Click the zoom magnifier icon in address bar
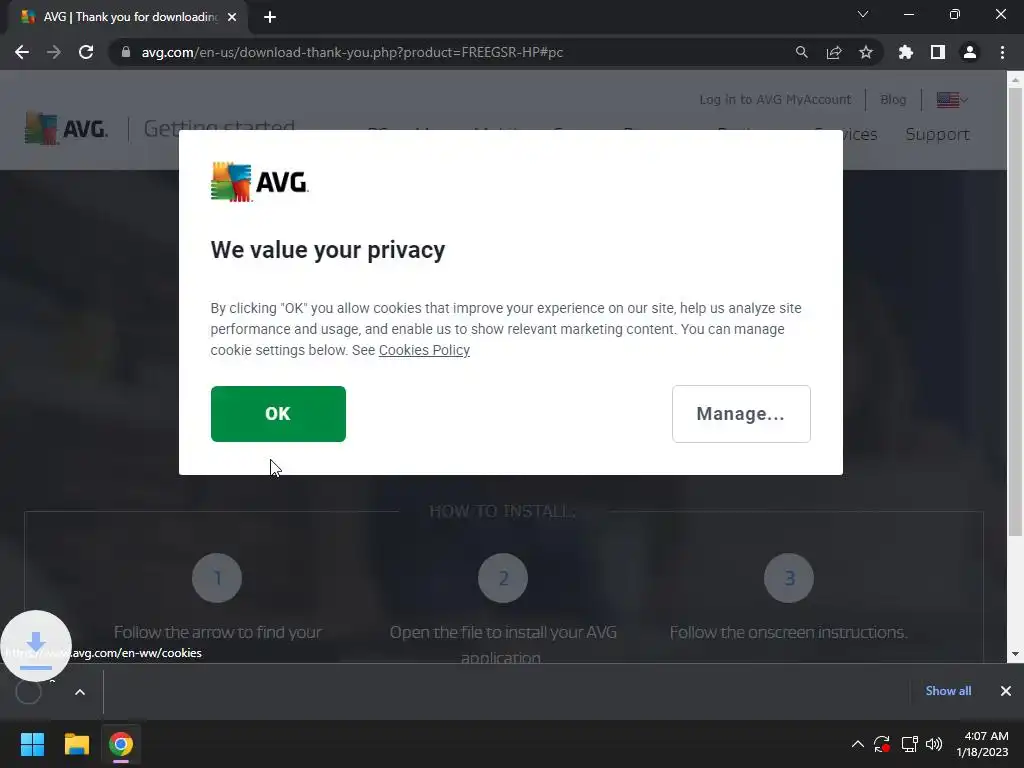The width and height of the screenshot is (1024, 768). [801, 52]
